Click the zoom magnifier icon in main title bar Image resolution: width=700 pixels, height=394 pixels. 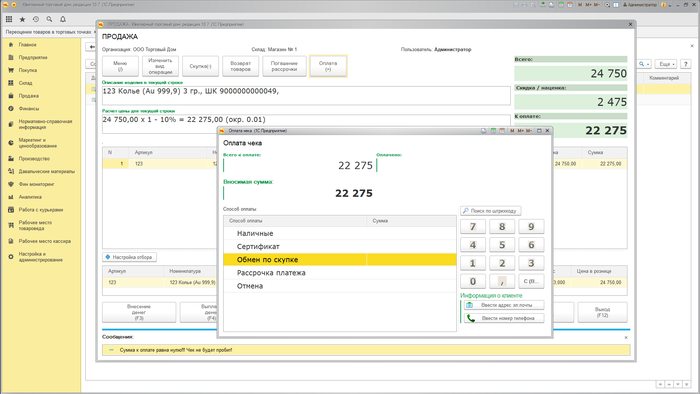607,5
